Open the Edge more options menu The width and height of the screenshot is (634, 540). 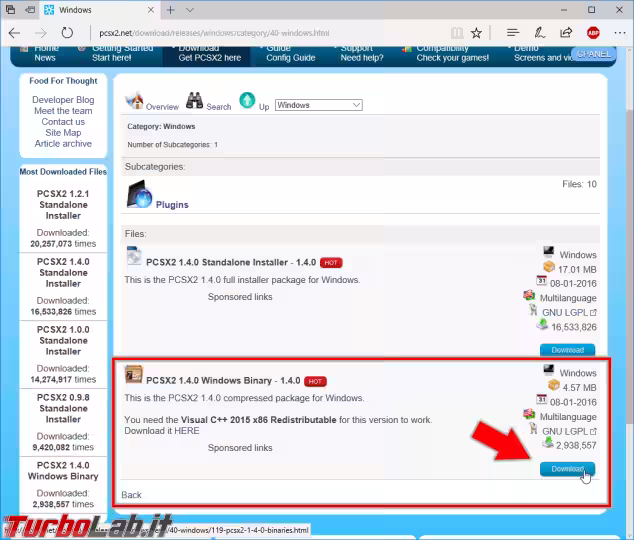(619, 33)
